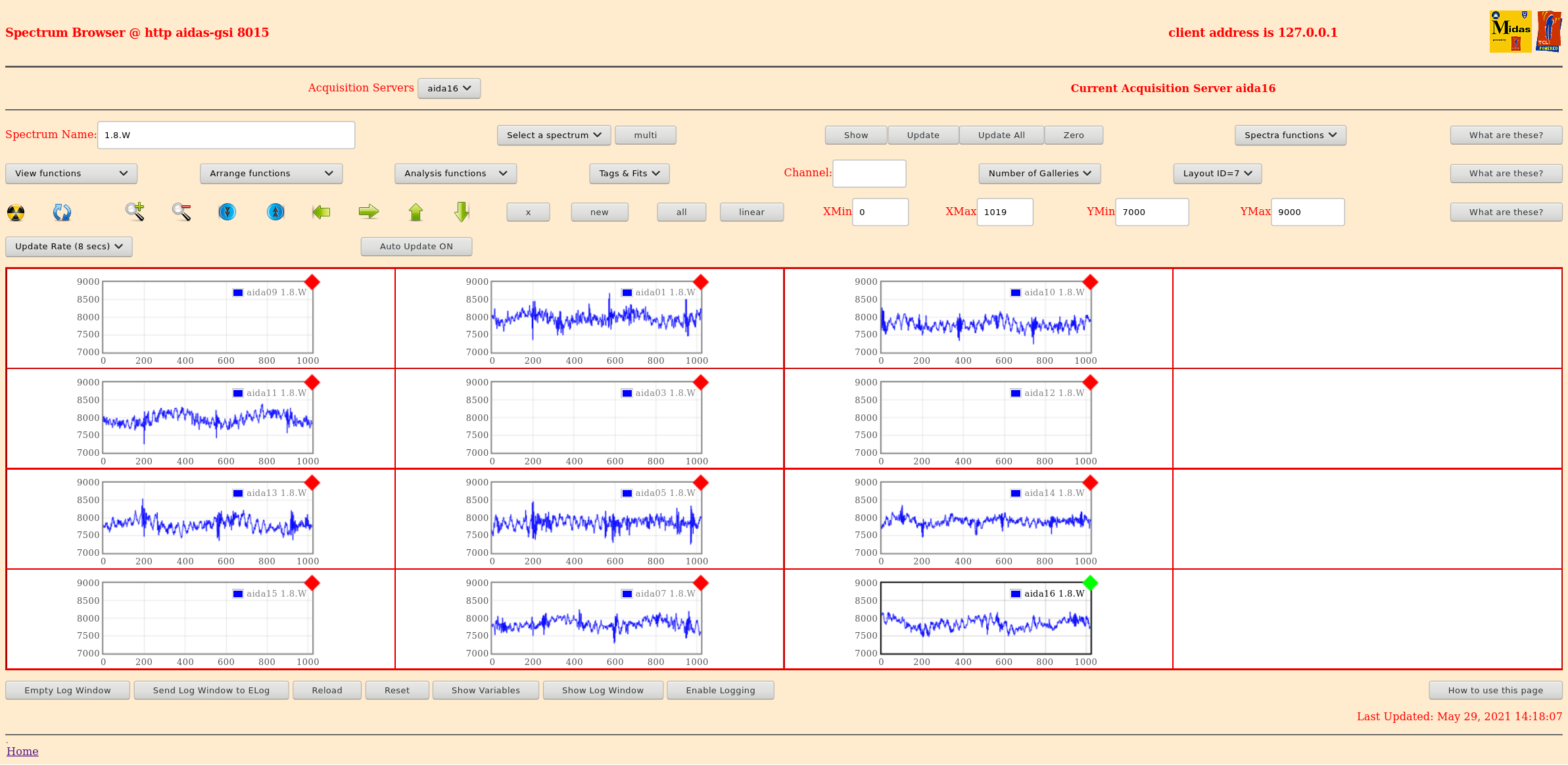Click the green left arrow icon
This screenshot has height=765, width=1568.
click(x=321, y=212)
